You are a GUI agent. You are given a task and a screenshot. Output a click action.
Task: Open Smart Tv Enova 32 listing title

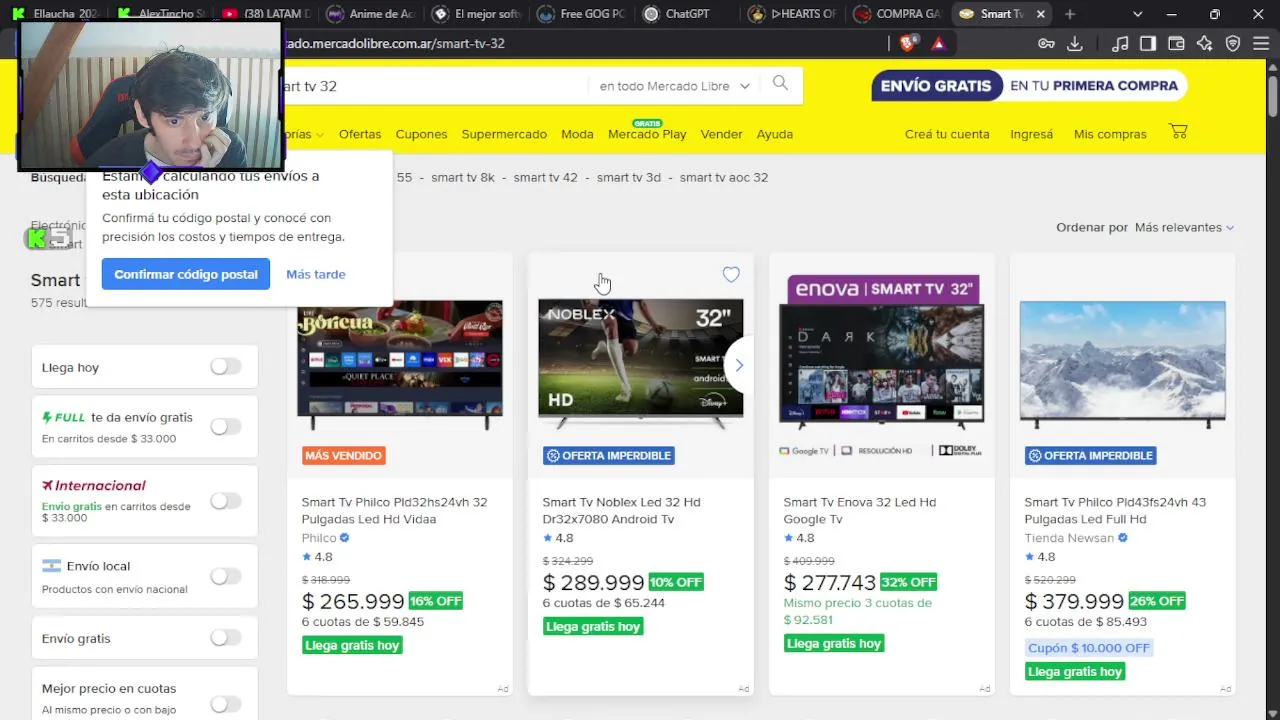pyautogui.click(x=860, y=510)
